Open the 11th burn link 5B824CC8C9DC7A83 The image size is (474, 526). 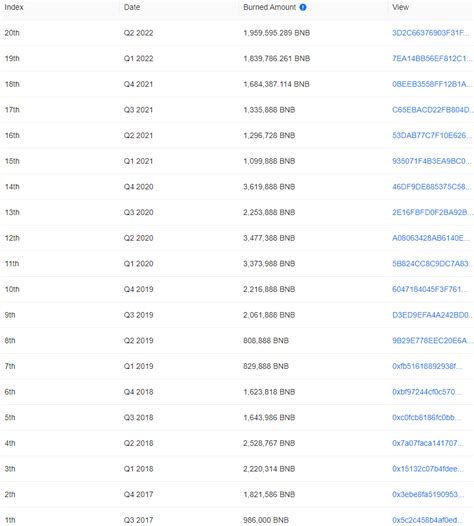[x=432, y=264]
